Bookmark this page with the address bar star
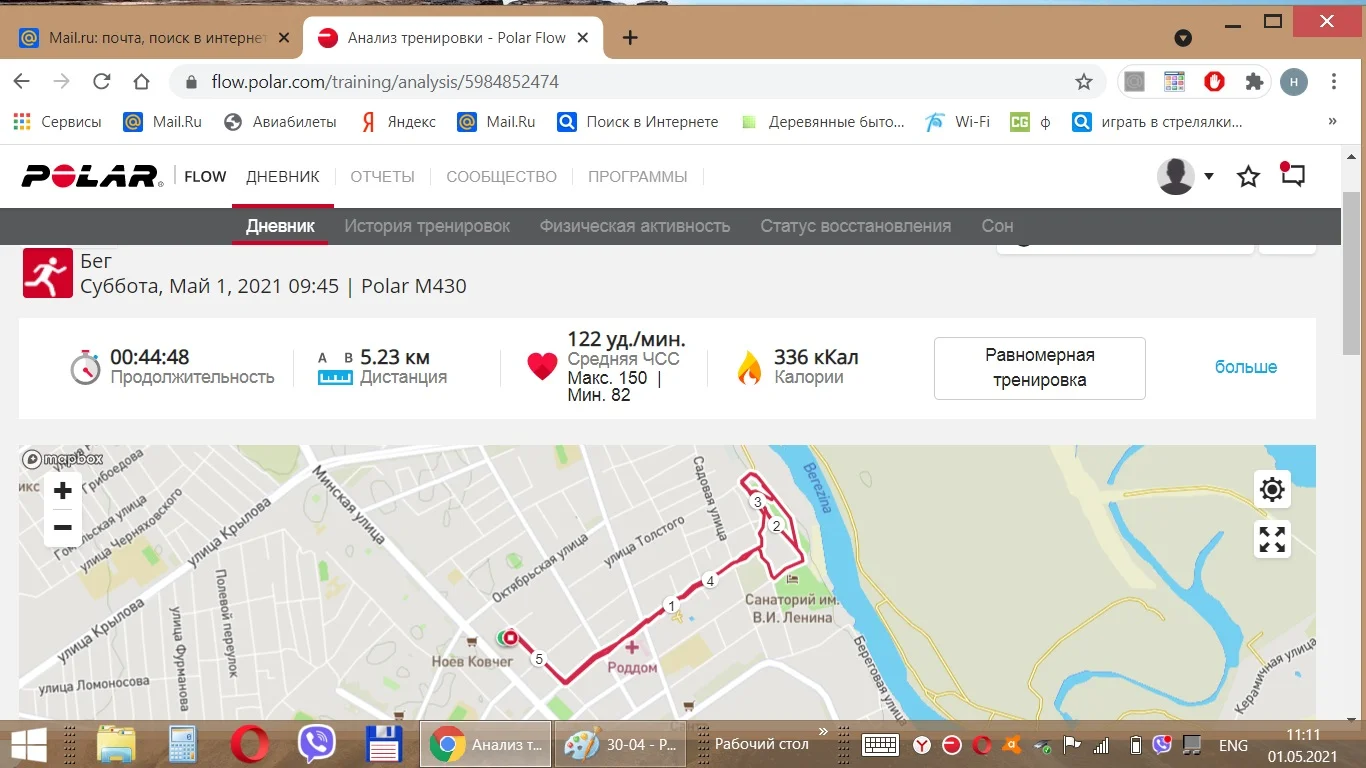The height and width of the screenshot is (768, 1366). point(1084,82)
